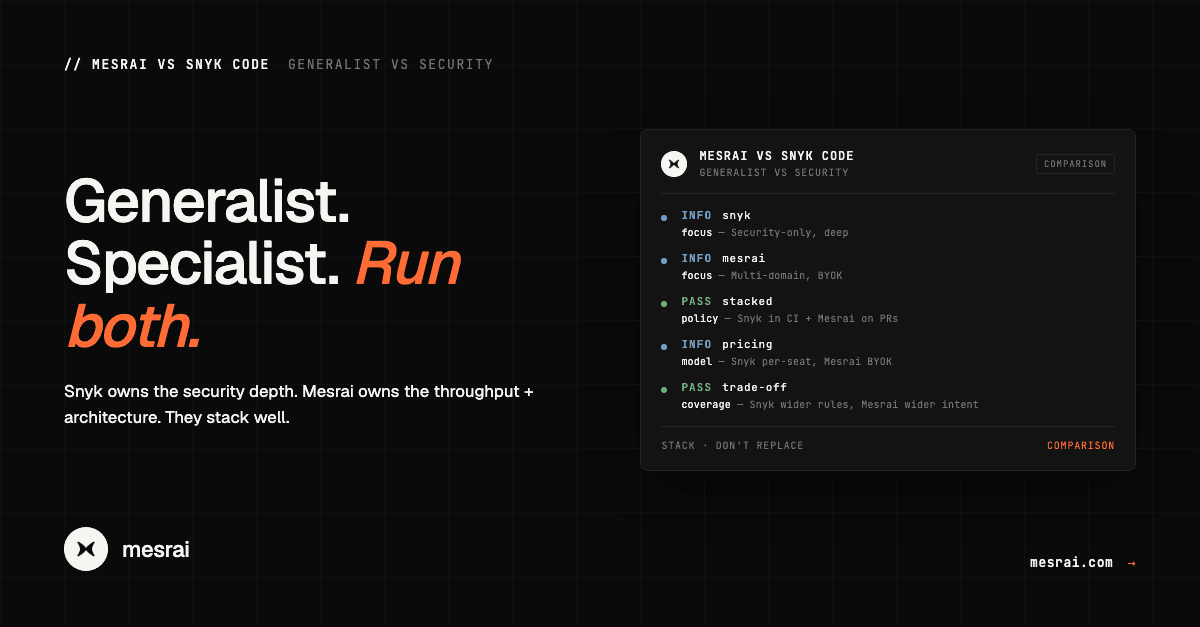Image resolution: width=1200 pixels, height=627 pixels.
Task: Click top header gray 'GENERALIST VS SECURITY' text
Action: pos(390,64)
